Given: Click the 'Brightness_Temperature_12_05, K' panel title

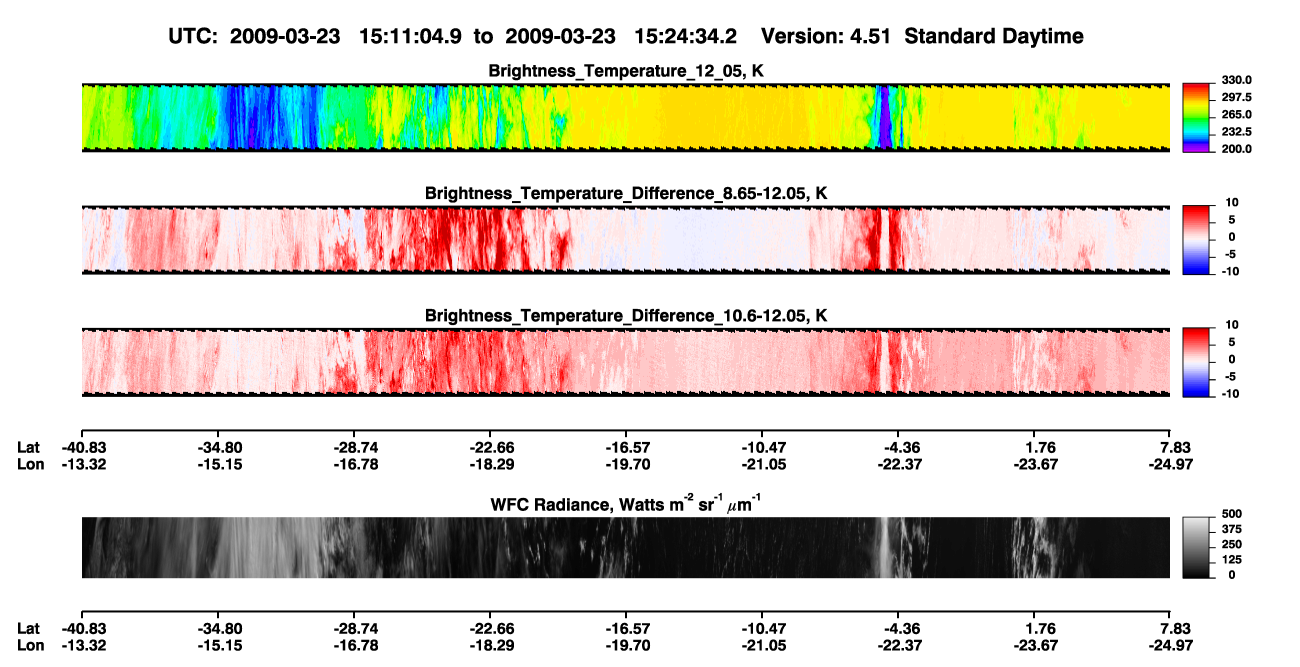Looking at the screenshot, I should [627, 71].
